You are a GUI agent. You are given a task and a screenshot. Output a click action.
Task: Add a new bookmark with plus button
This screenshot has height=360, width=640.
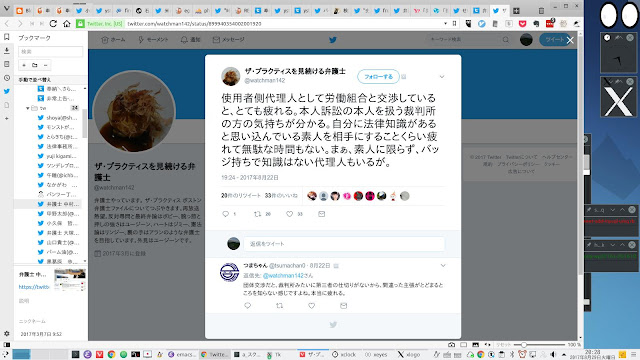click(24, 65)
